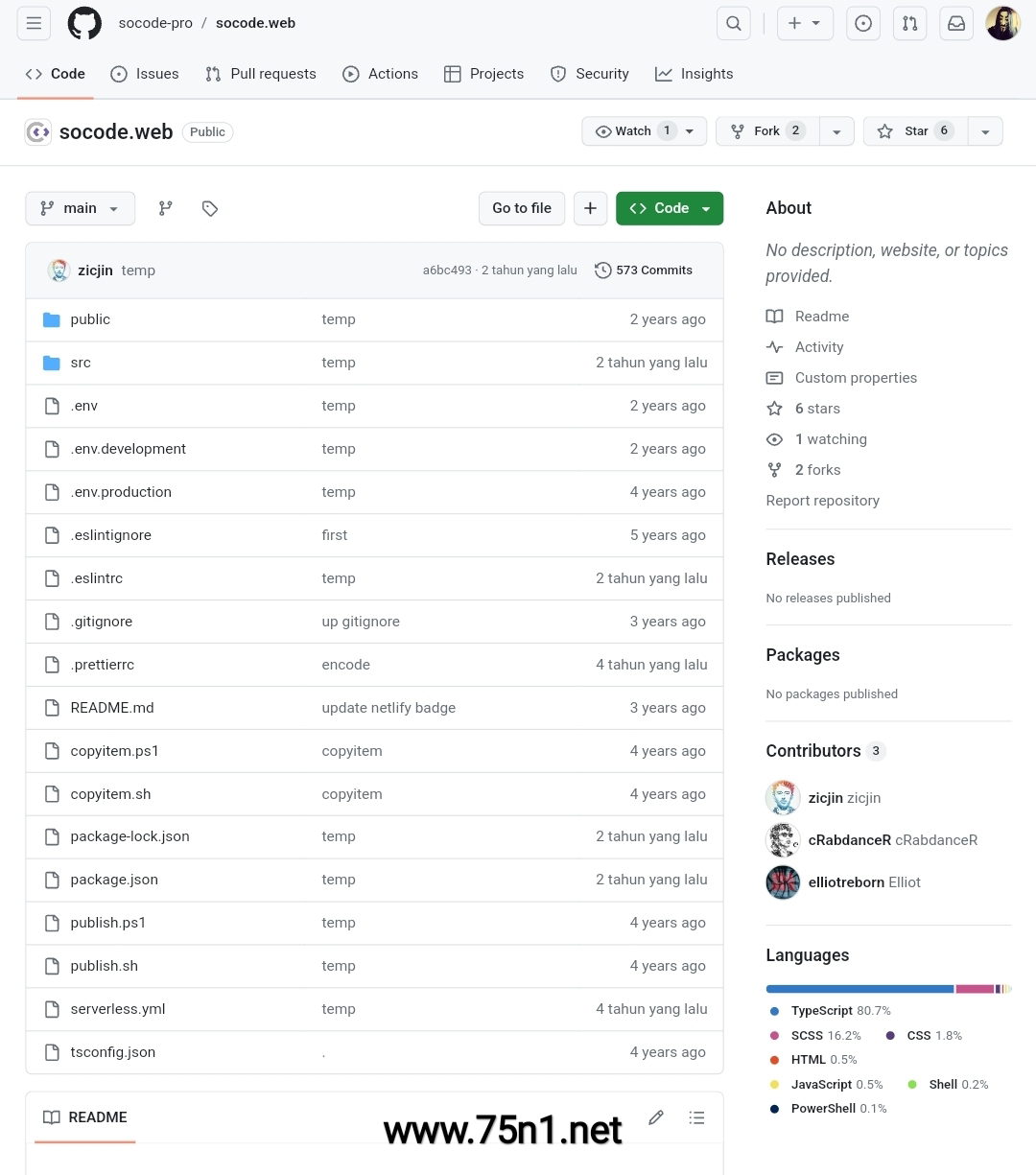Image resolution: width=1036 pixels, height=1175 pixels.
Task: Open commit hash a6bc493
Action: point(447,270)
